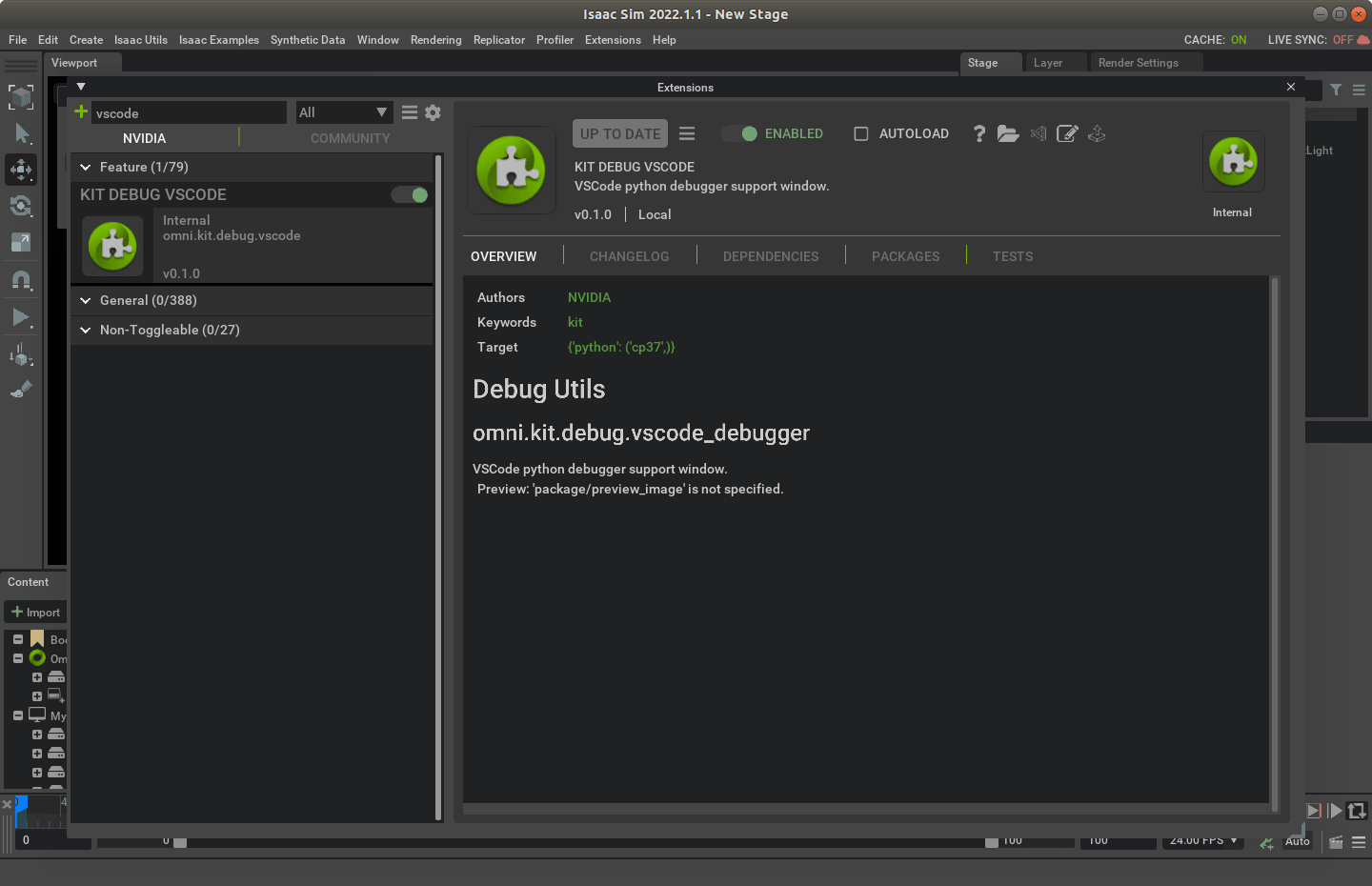Open the File menu
Image resolution: width=1372 pixels, height=886 pixels.
[x=17, y=40]
